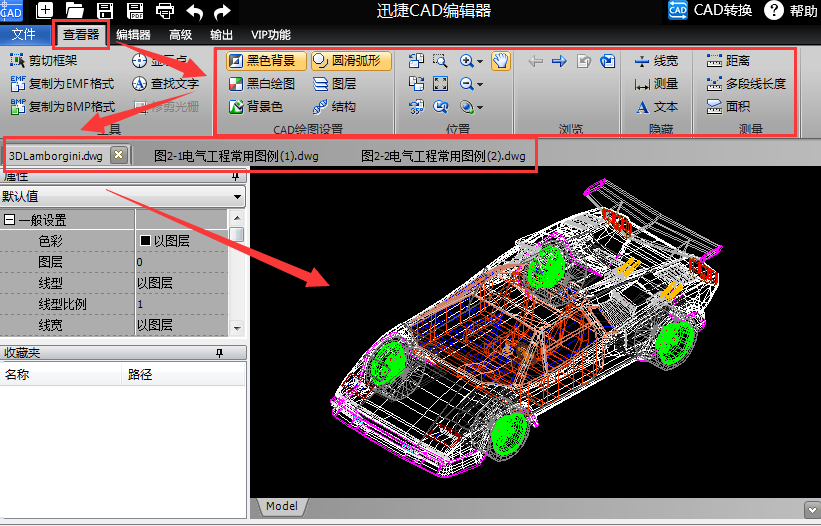Click the properties scrollbar up arrow
Image resolution: width=821 pixels, height=526 pixels.
pyautogui.click(x=237, y=218)
